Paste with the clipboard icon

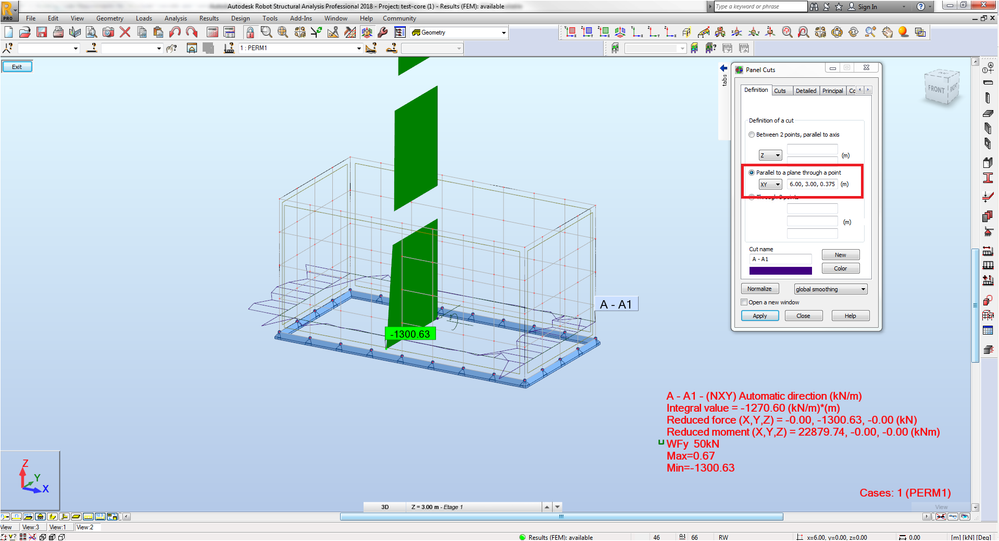coord(158,32)
